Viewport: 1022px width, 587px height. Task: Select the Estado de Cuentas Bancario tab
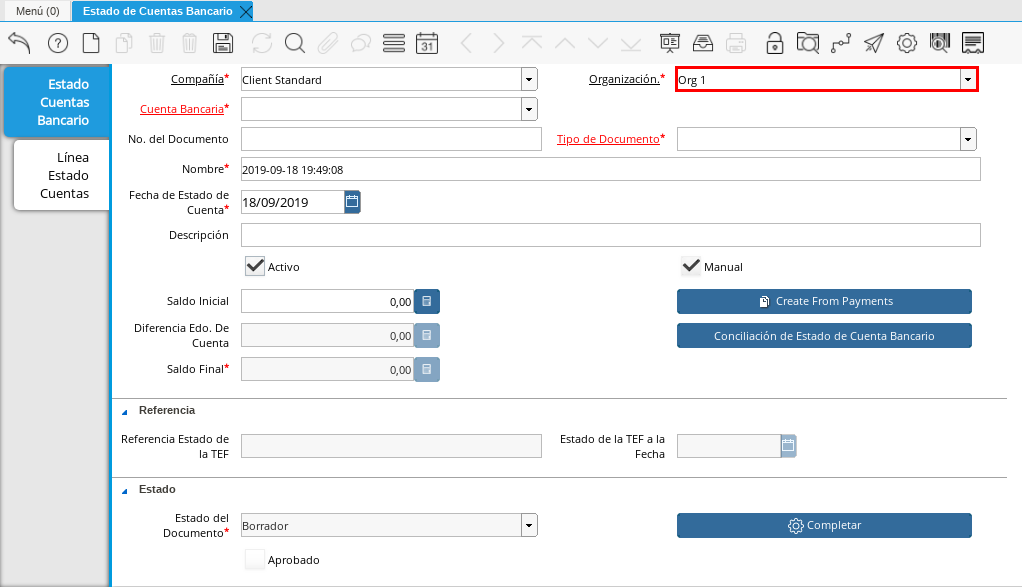pyautogui.click(x=157, y=11)
